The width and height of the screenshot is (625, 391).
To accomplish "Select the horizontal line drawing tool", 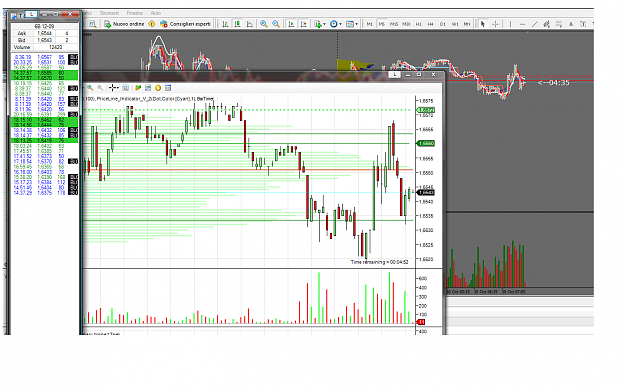I will 522,24.
